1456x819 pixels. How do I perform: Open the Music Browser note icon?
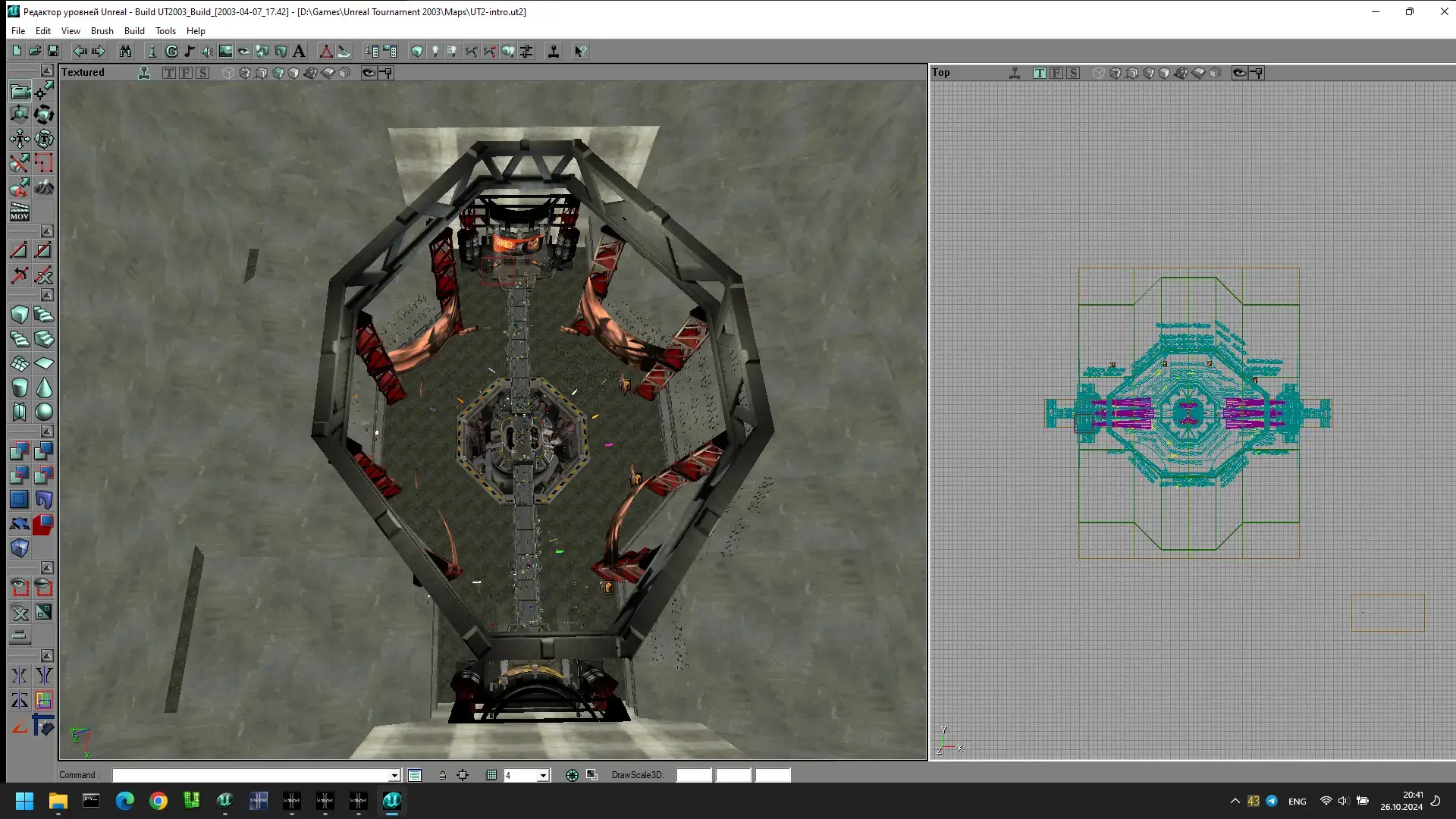coord(190,51)
